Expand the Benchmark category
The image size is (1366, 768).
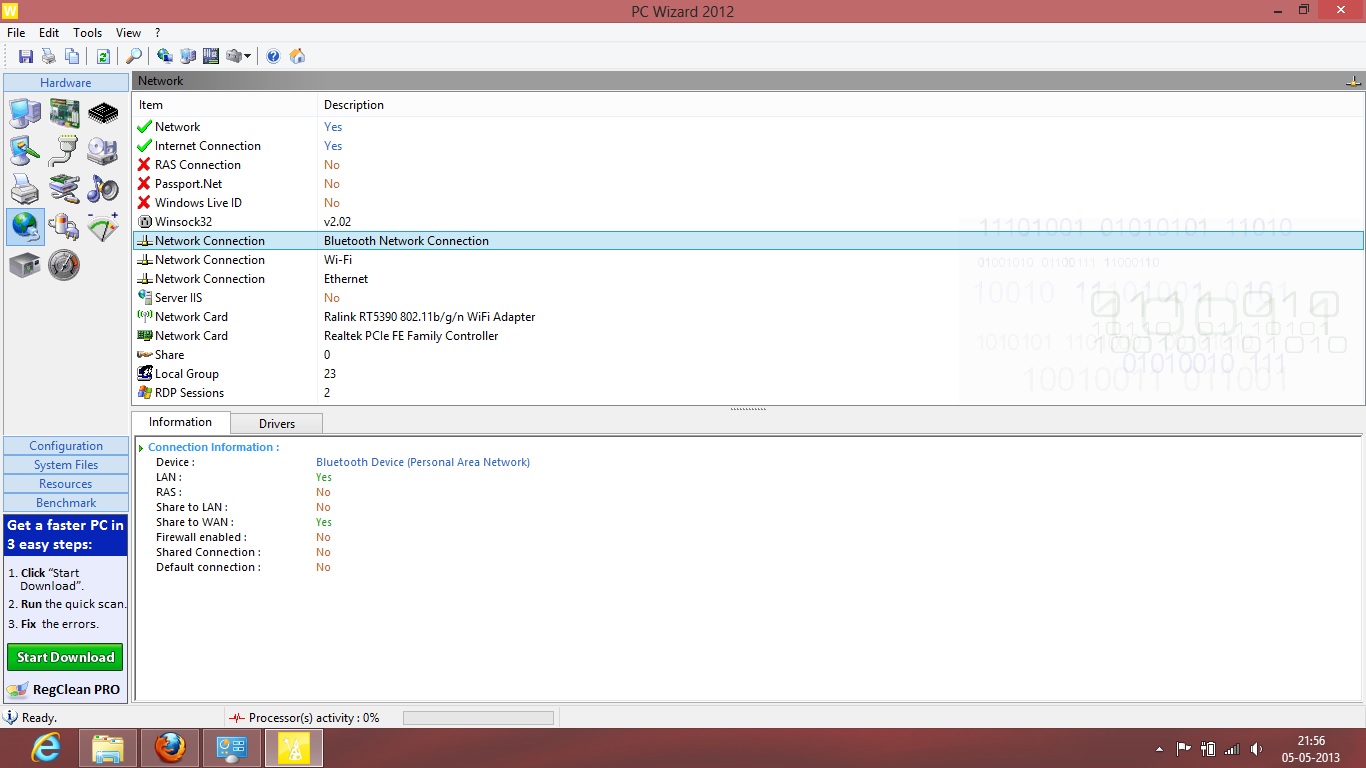click(x=66, y=503)
